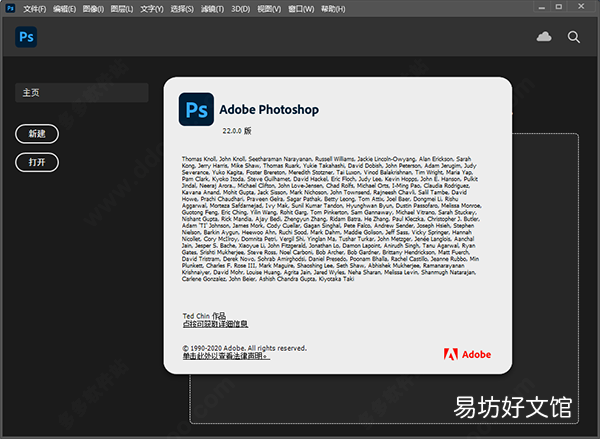Open the 窗口(W) menu

click(301, 9)
